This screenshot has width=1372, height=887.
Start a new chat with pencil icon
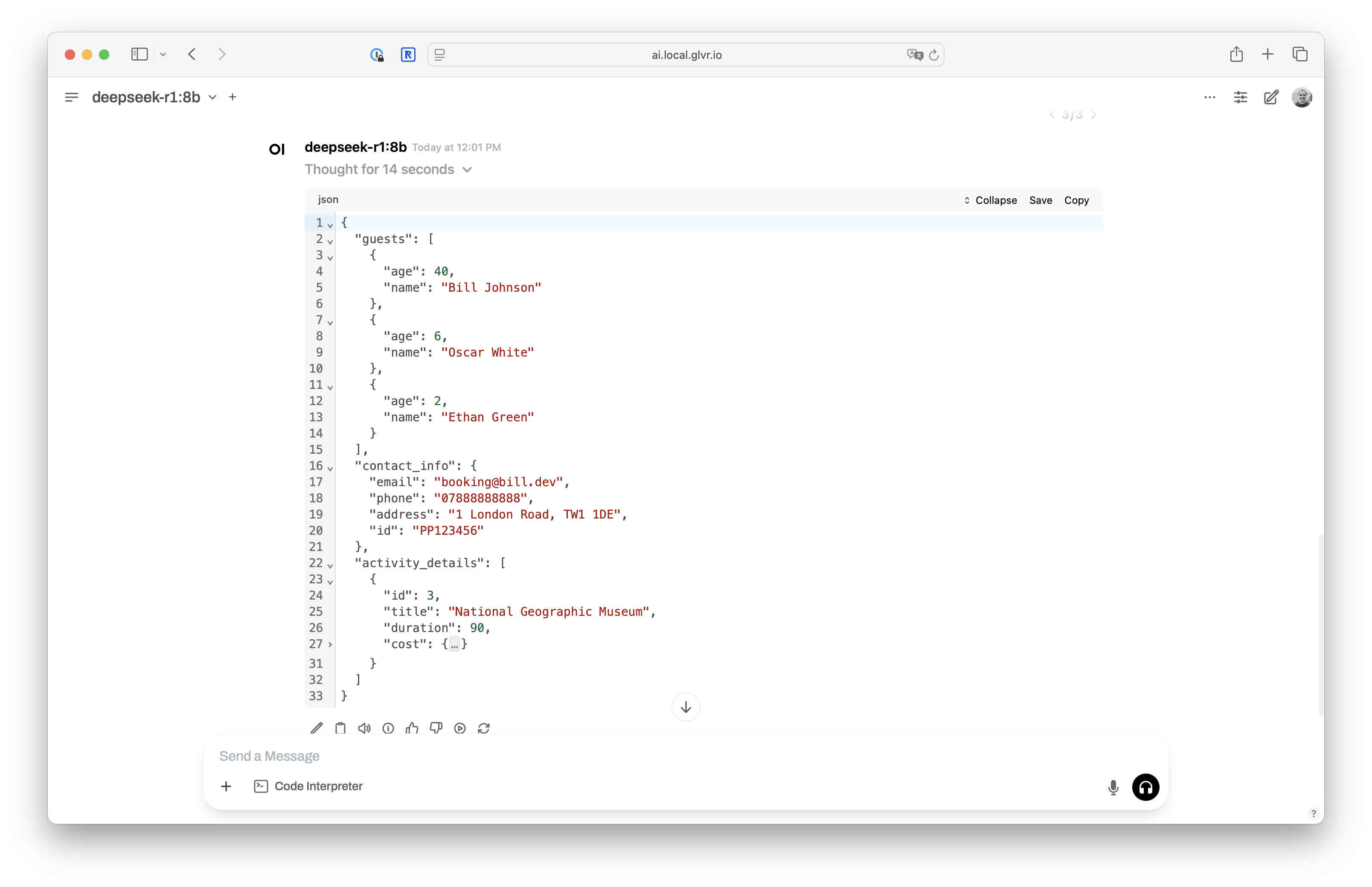click(x=1271, y=97)
